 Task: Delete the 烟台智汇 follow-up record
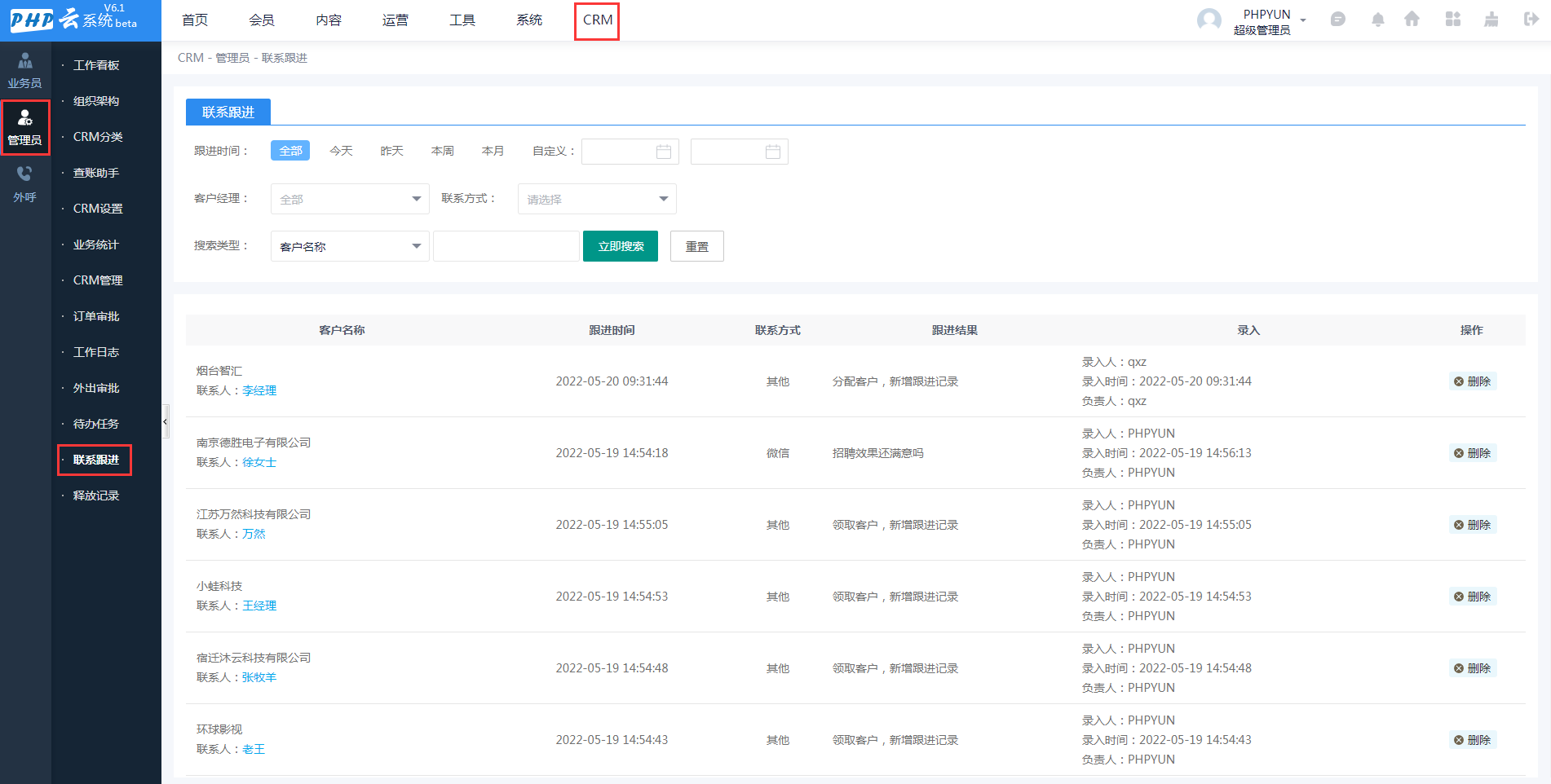(1473, 381)
